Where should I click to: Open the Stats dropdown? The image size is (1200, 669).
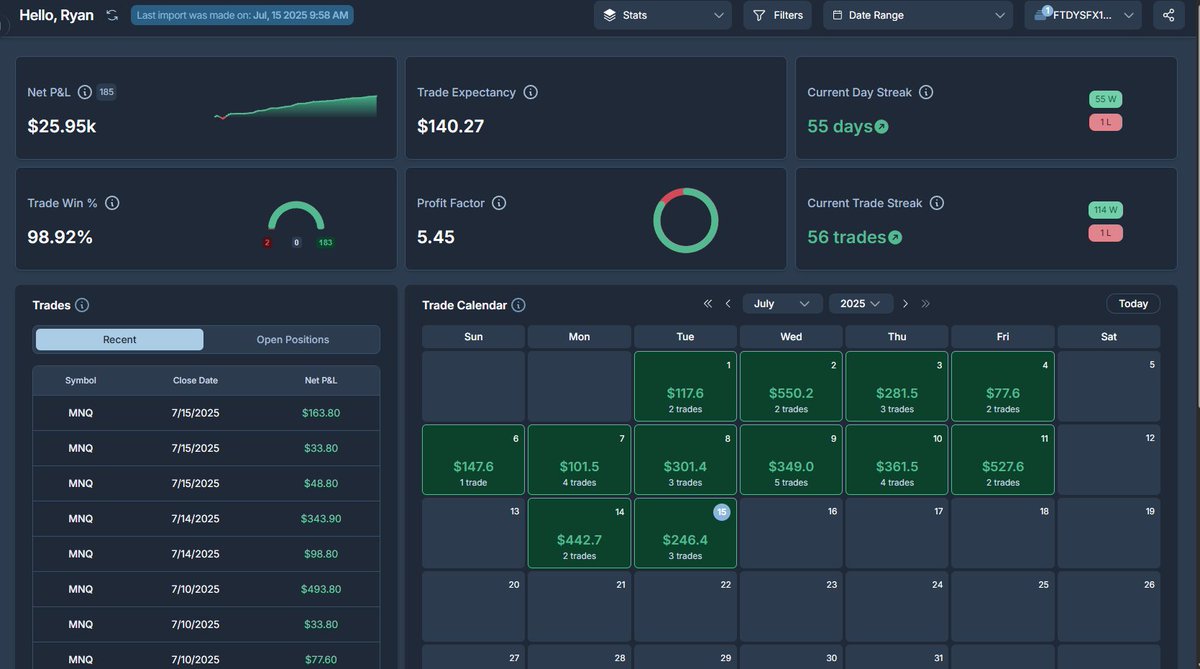[663, 15]
